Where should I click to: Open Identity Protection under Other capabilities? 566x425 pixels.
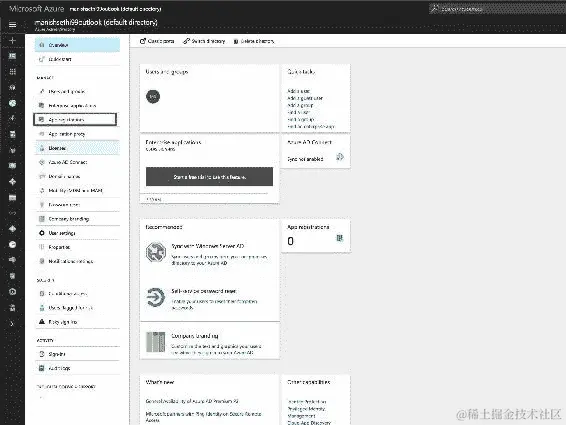pyautogui.click(x=307, y=402)
